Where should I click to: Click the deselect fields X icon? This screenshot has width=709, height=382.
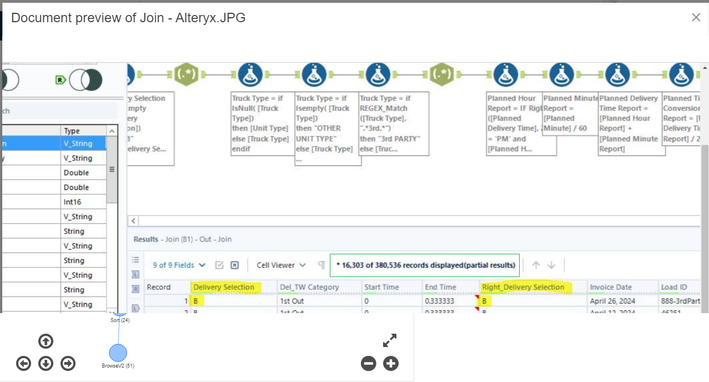click(x=235, y=265)
